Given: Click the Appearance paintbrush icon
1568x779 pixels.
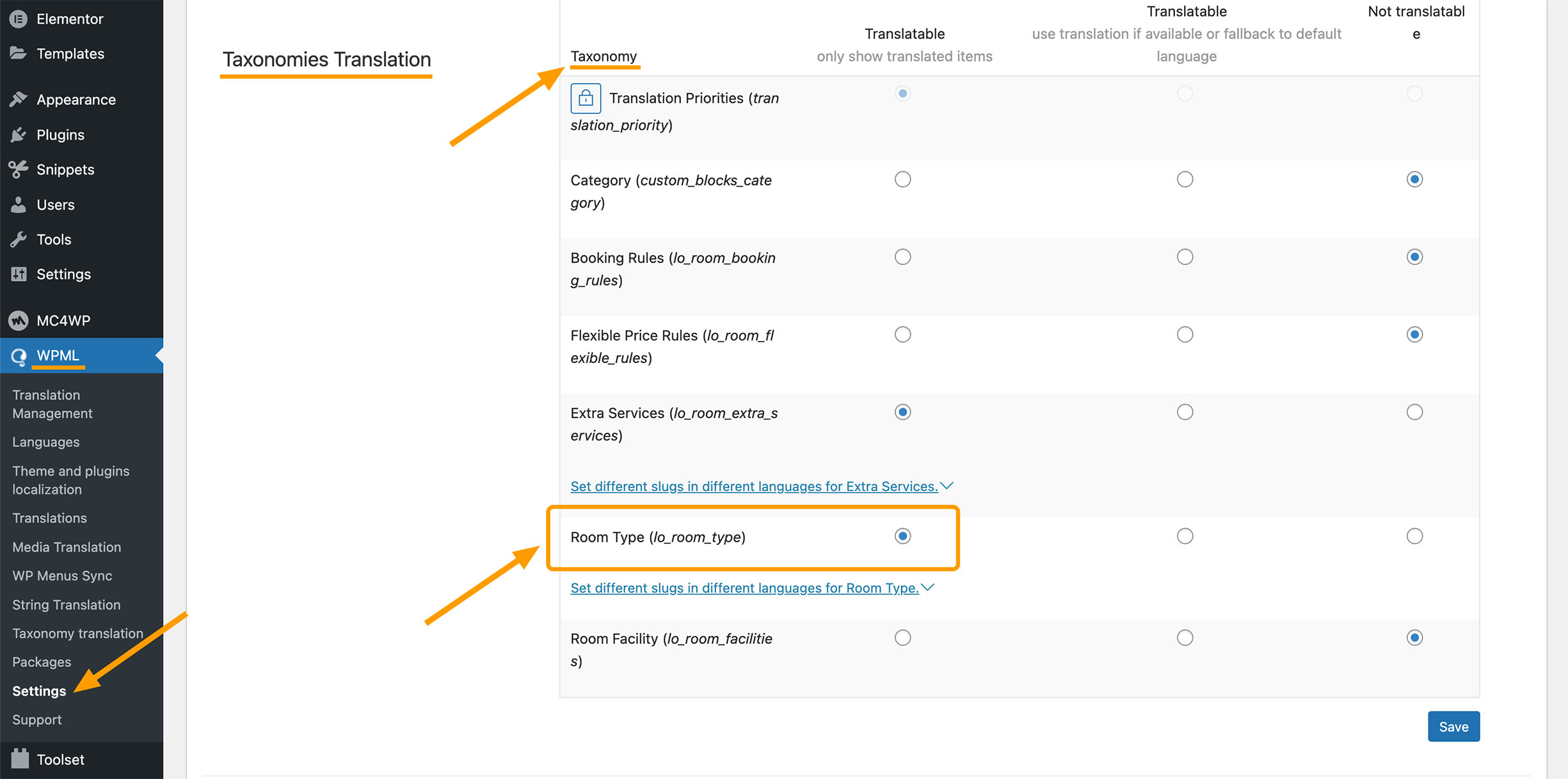Looking at the screenshot, I should 19,99.
